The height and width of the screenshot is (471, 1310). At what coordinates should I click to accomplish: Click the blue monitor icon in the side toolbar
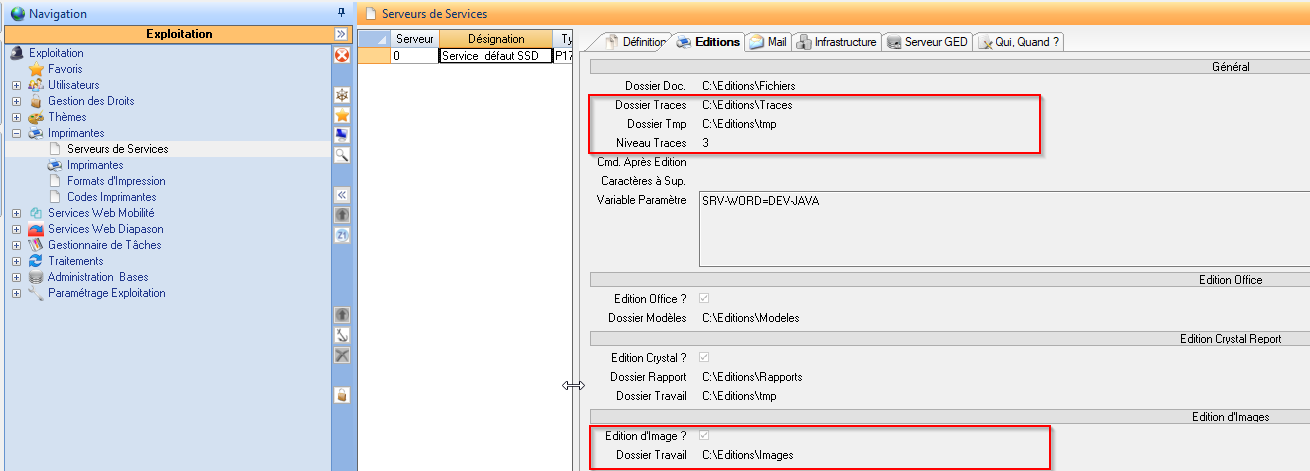click(x=341, y=134)
